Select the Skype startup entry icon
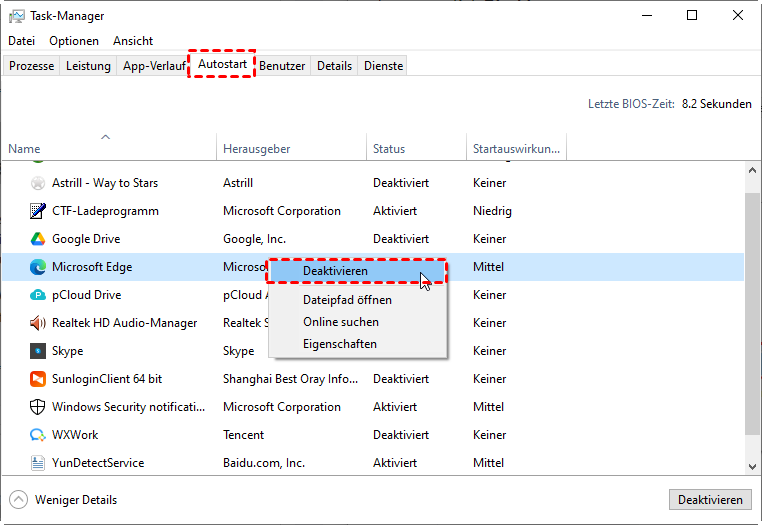This screenshot has height=525, width=762. click(x=37, y=351)
